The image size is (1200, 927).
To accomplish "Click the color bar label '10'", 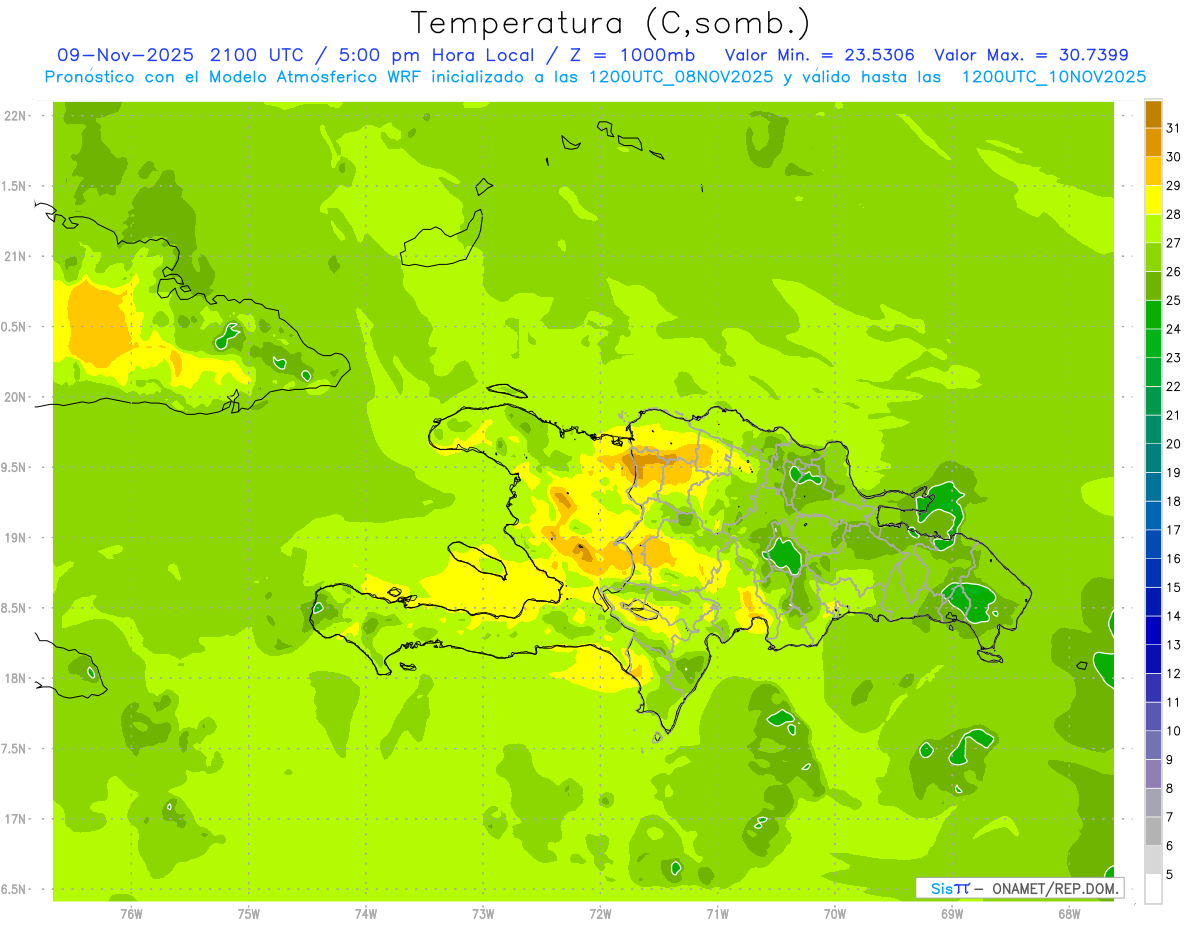I will pyautogui.click(x=1174, y=731).
